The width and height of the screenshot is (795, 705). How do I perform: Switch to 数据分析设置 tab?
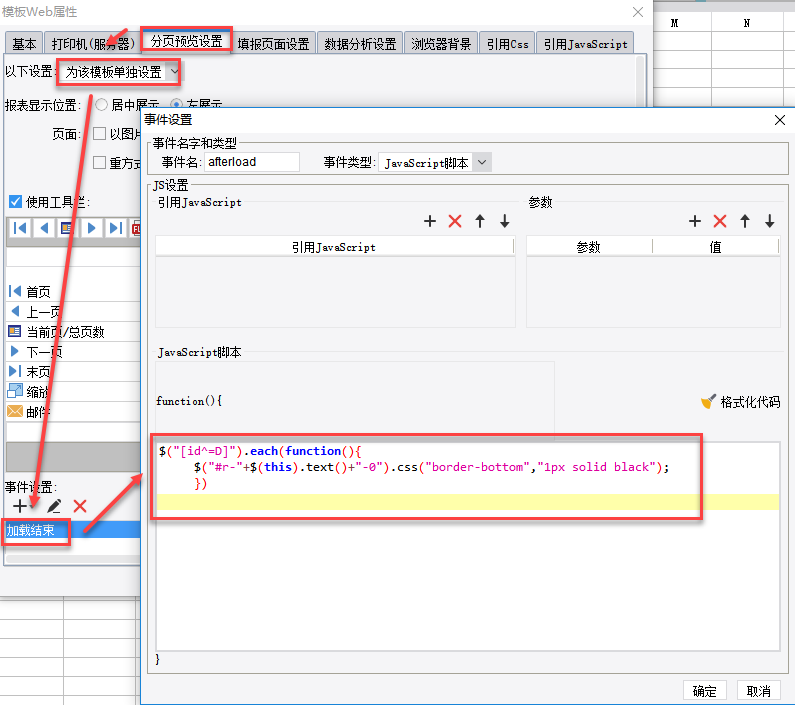(360, 44)
